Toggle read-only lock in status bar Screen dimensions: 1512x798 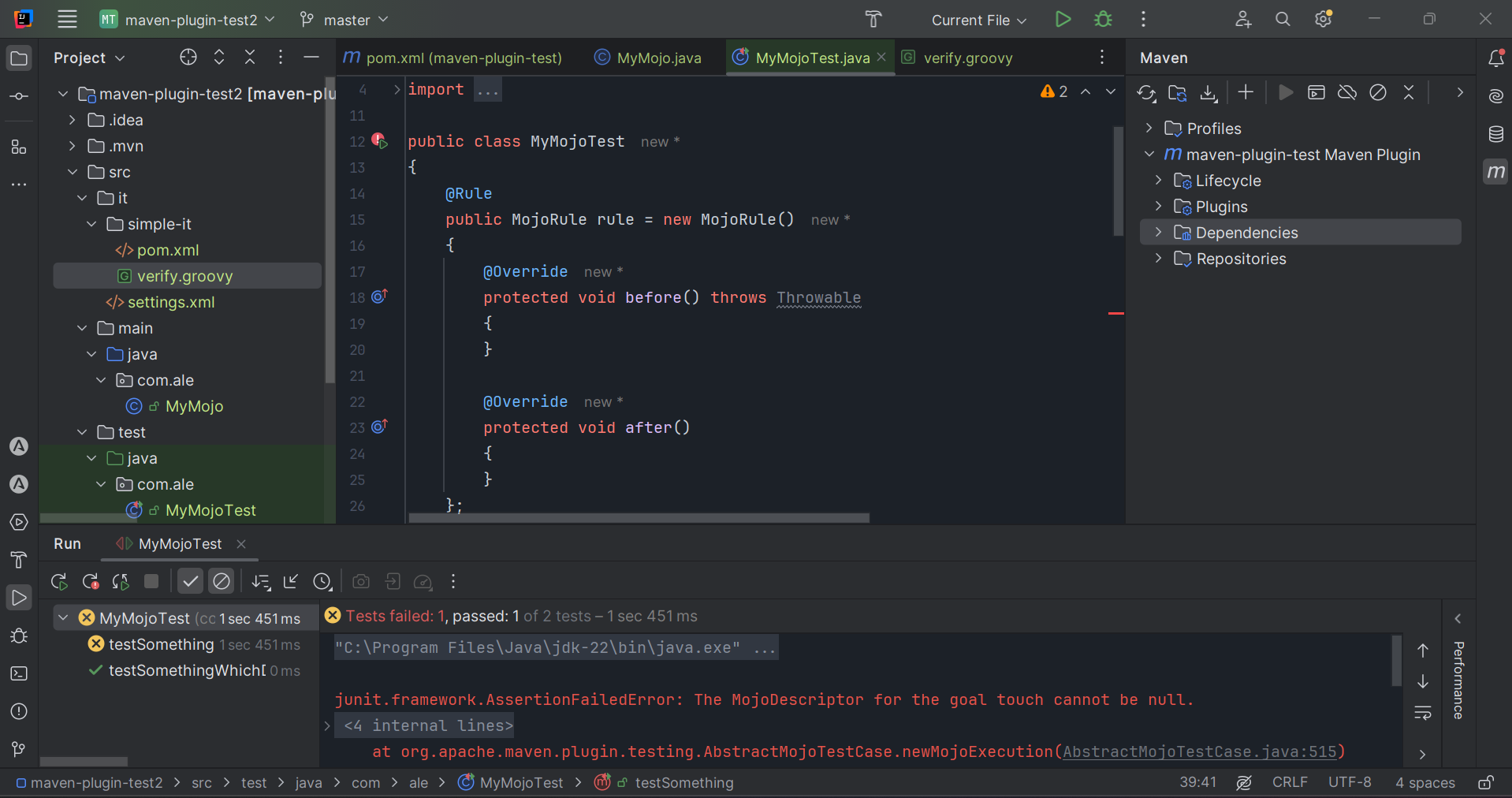pyautogui.click(x=1486, y=782)
